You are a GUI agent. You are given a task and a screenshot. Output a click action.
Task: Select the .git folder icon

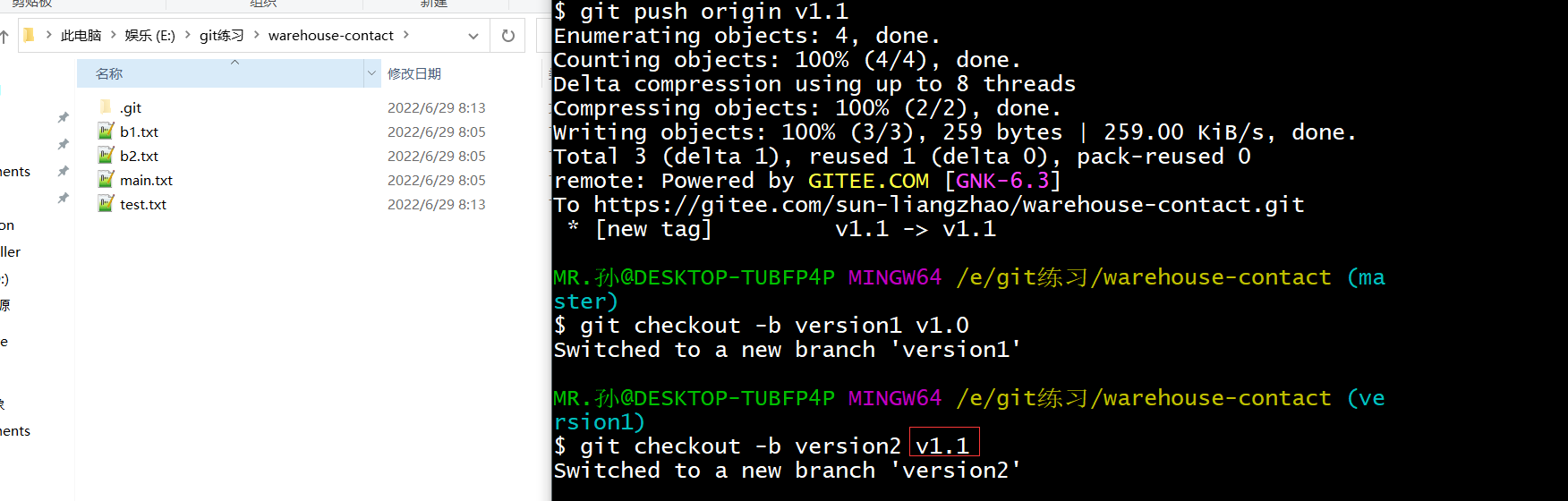click(x=106, y=107)
